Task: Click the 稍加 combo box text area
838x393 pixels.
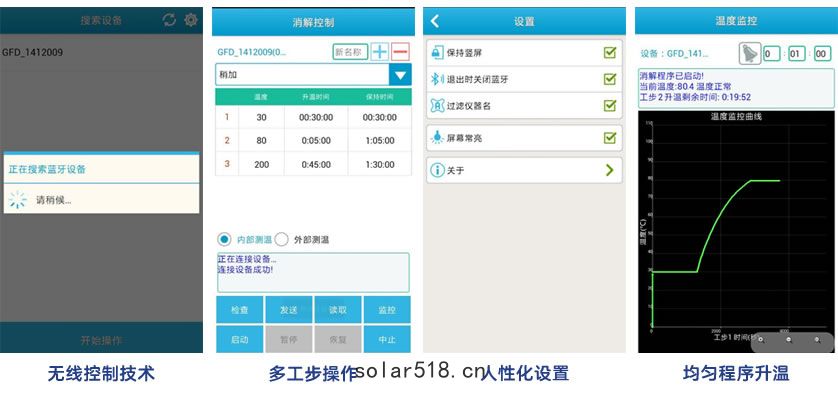Action: click(x=302, y=75)
